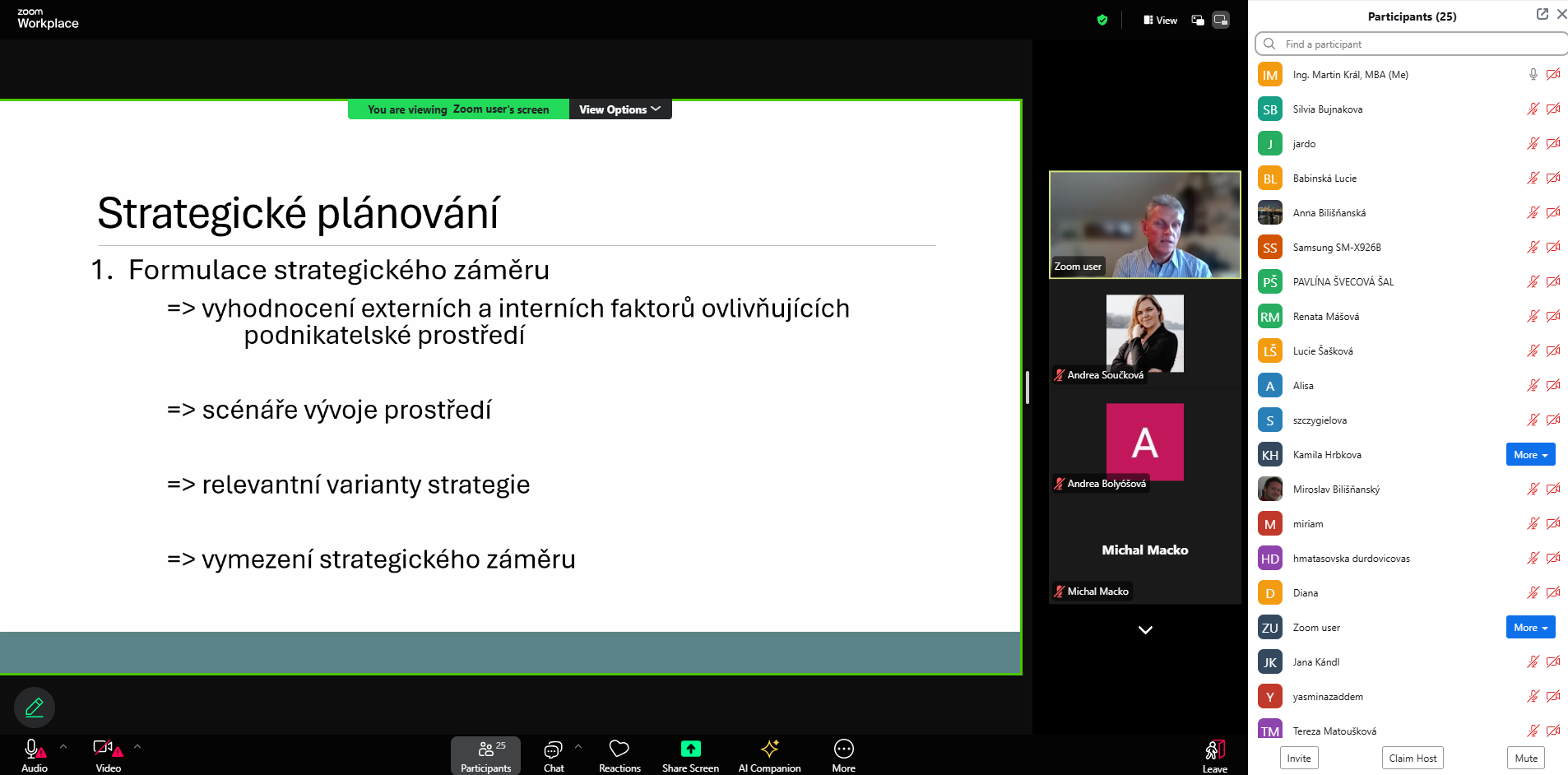Open More dropdown for Kamila Hrbkova
The image size is (1568, 775).
(1530, 455)
